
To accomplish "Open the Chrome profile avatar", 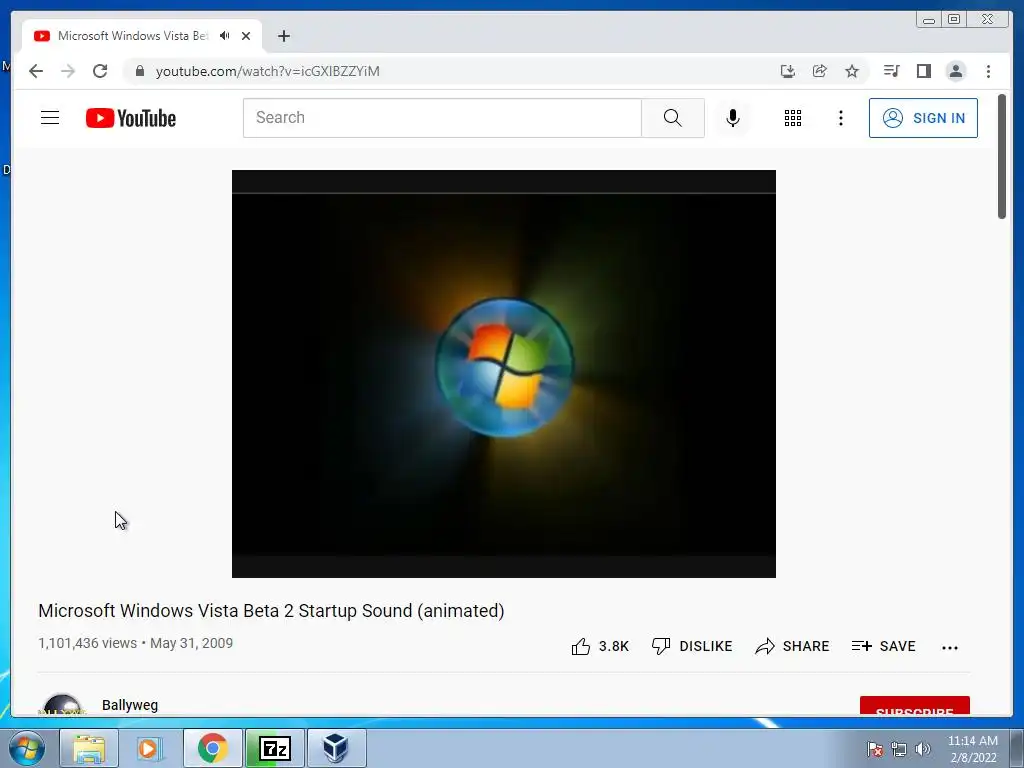I will (955, 71).
